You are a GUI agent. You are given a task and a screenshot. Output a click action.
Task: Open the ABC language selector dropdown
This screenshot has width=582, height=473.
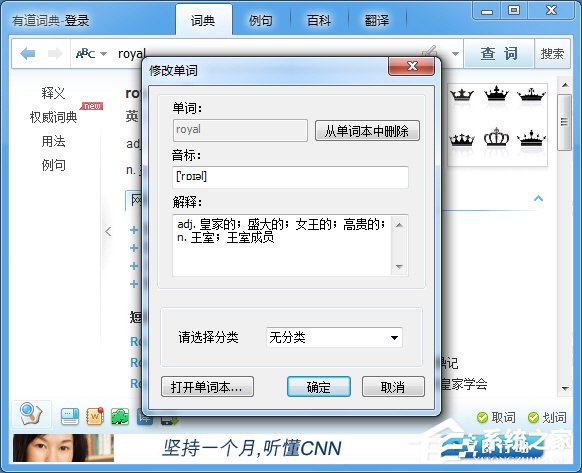(91, 54)
